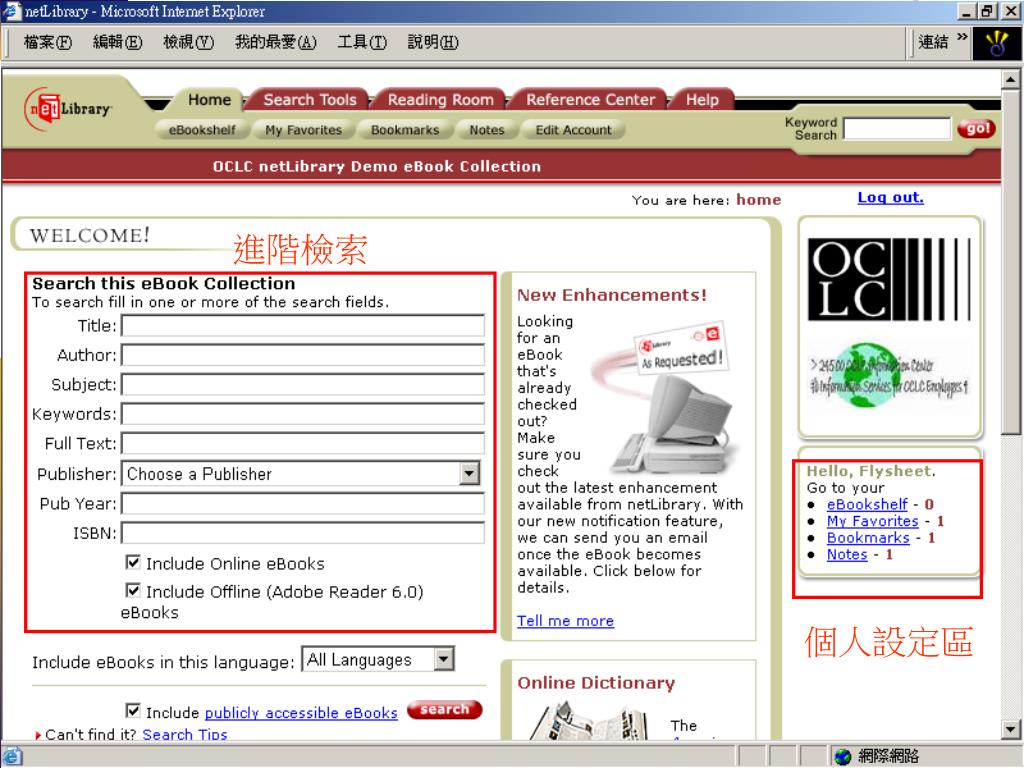
Task: Select the Home tab
Action: click(x=209, y=100)
